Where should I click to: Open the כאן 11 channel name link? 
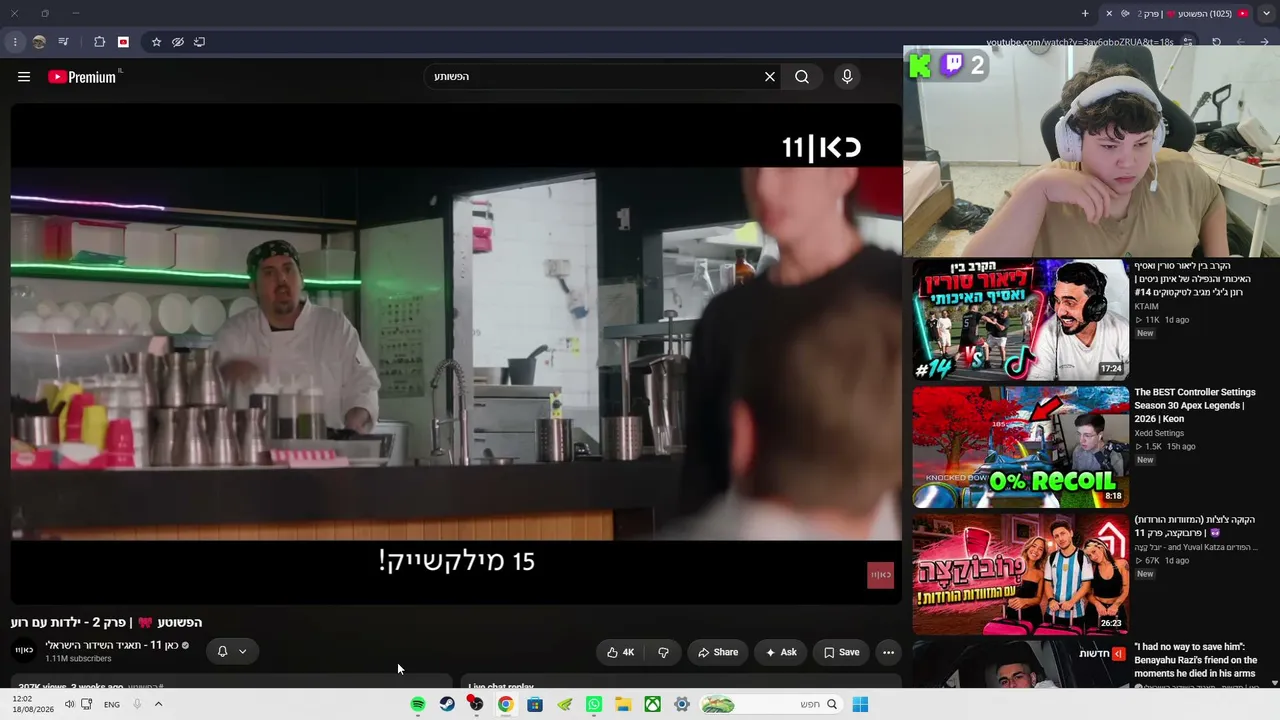[112, 645]
